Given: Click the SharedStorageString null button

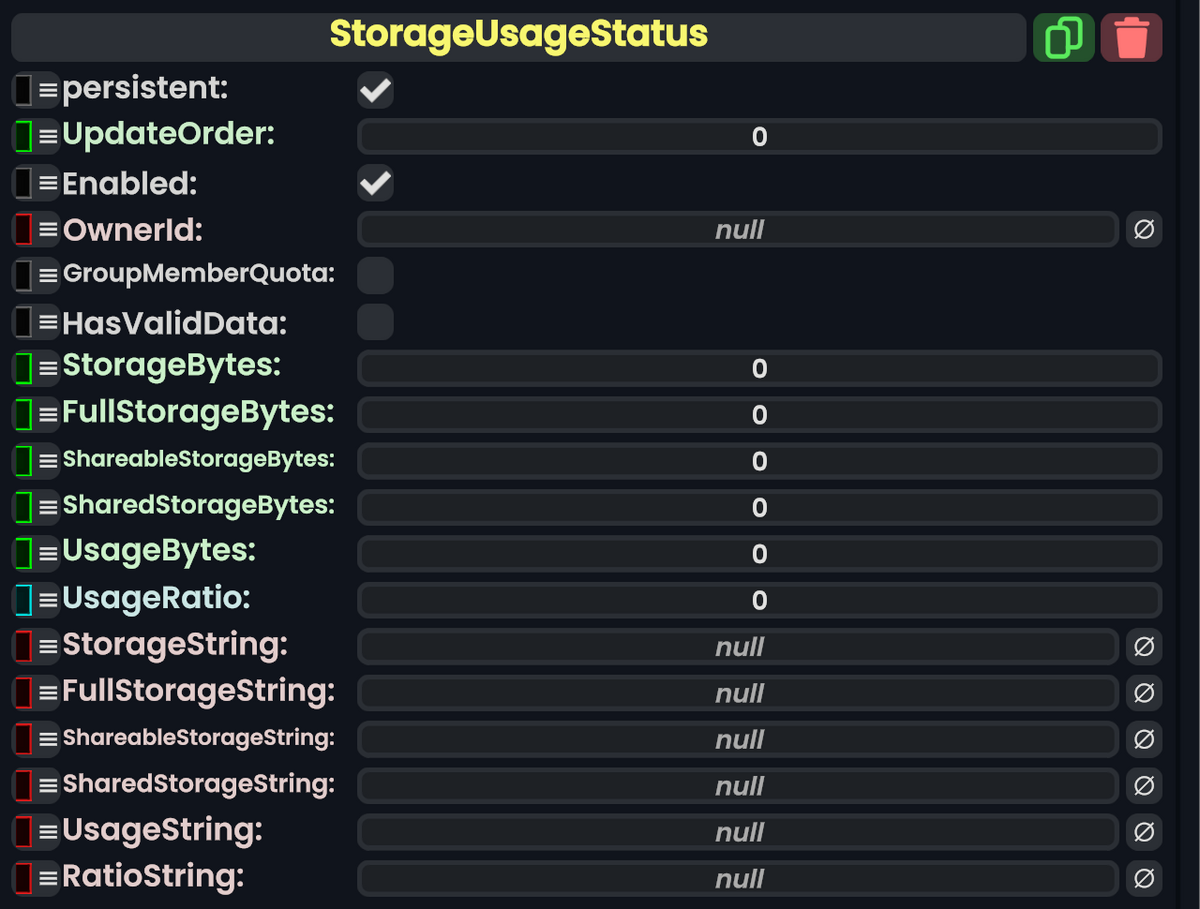Looking at the screenshot, I should pyautogui.click(x=1144, y=785).
